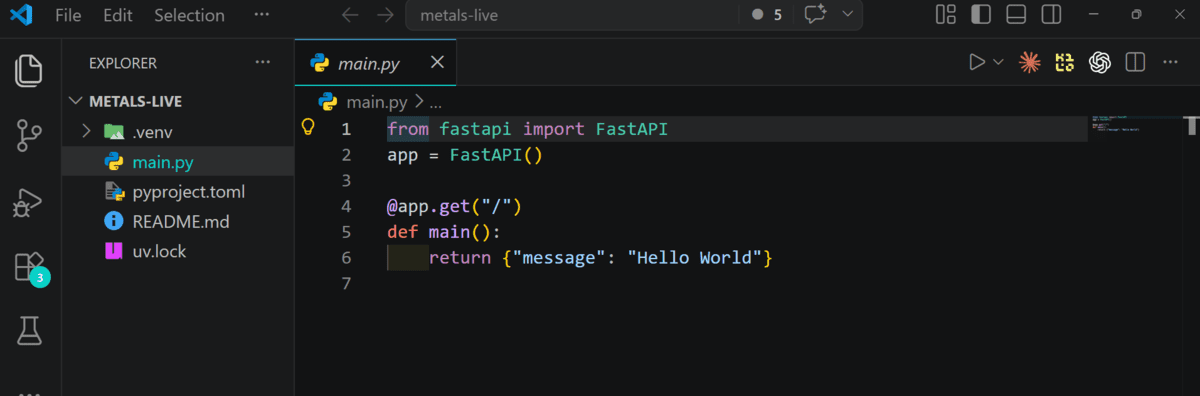
Task: Open the Testing flask view
Action: click(x=29, y=331)
